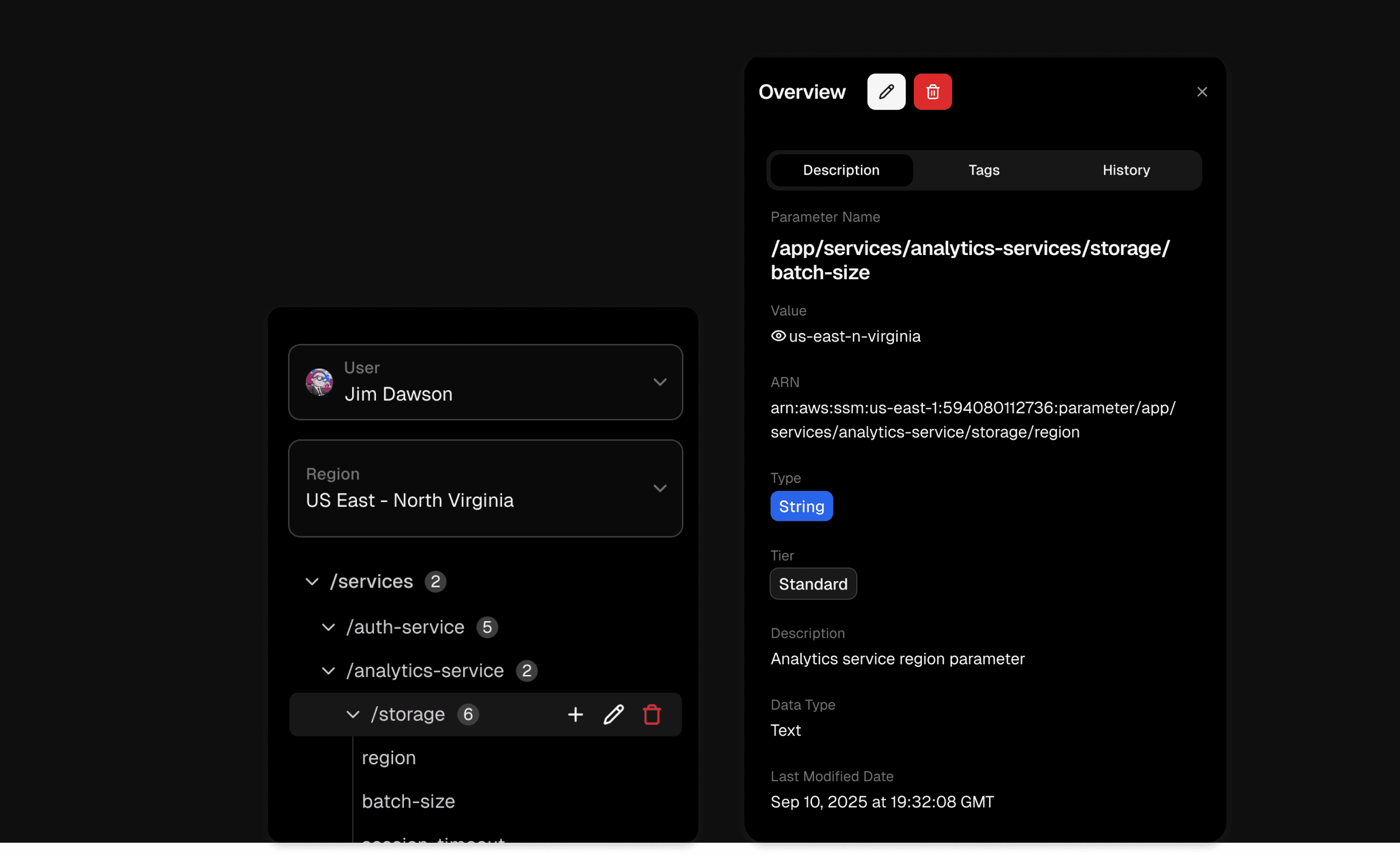Toggle value visibility eye icon

pos(778,336)
